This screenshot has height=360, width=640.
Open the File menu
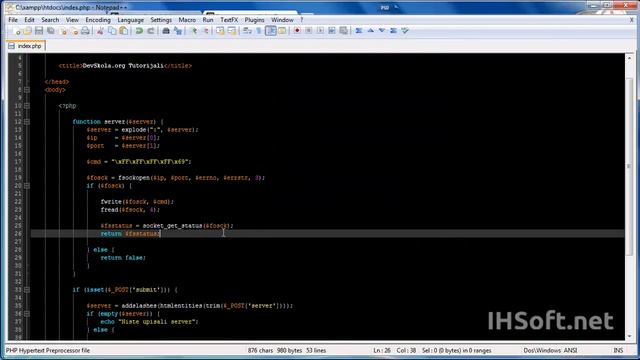click(x=13, y=20)
